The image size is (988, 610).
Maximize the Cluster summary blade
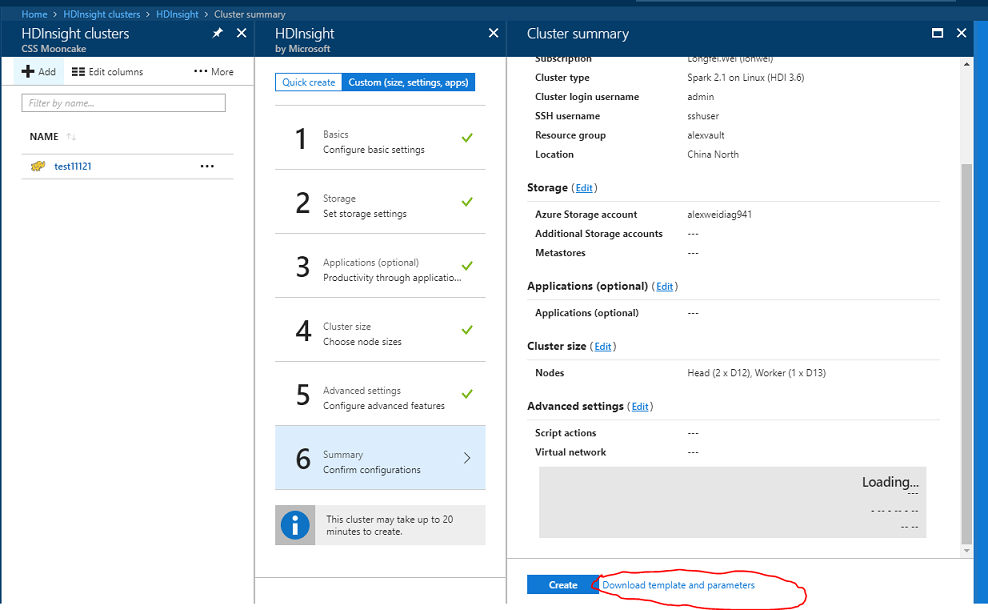pyautogui.click(x=937, y=33)
